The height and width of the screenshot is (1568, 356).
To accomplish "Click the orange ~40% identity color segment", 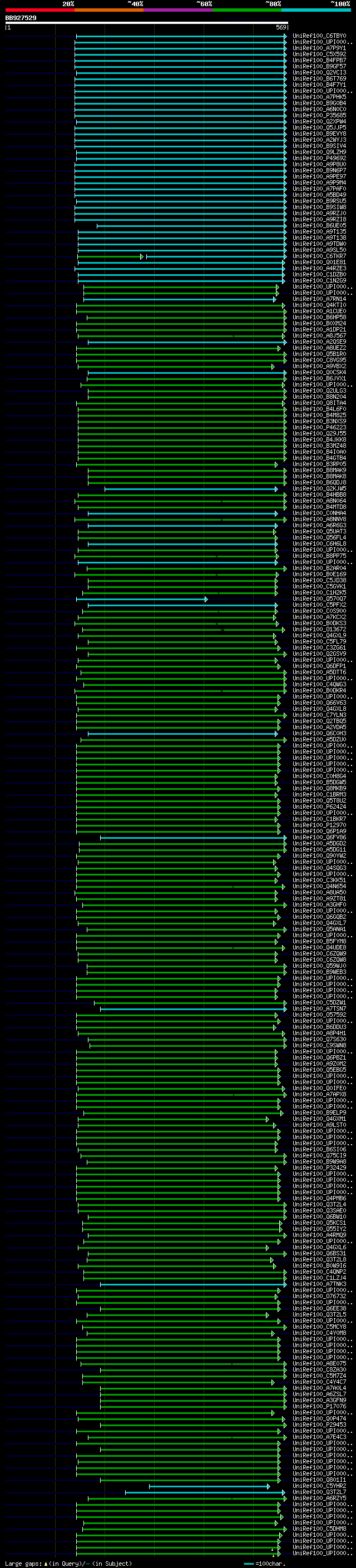I will pos(109,10).
